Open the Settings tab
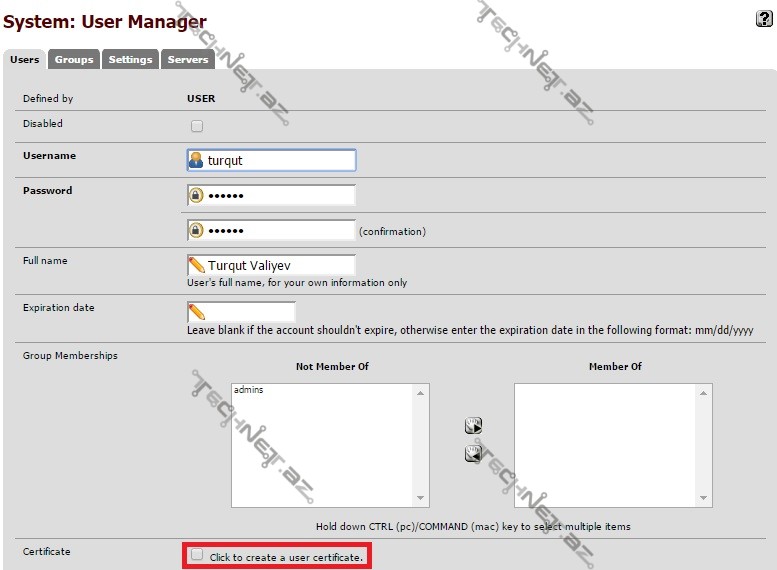777x570 pixels. click(130, 60)
